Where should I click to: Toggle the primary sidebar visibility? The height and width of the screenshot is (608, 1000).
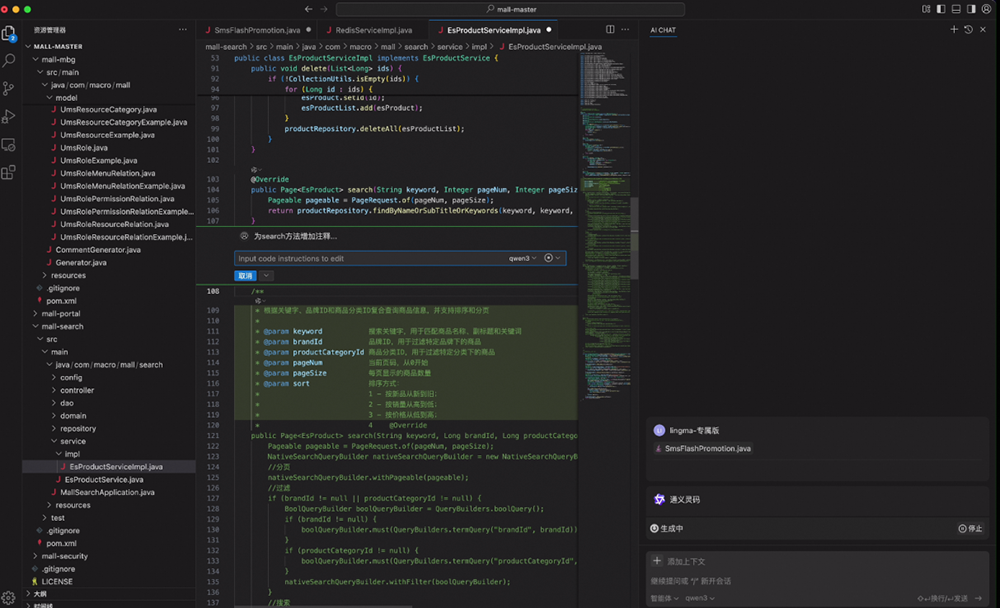pyautogui.click(x=941, y=9)
